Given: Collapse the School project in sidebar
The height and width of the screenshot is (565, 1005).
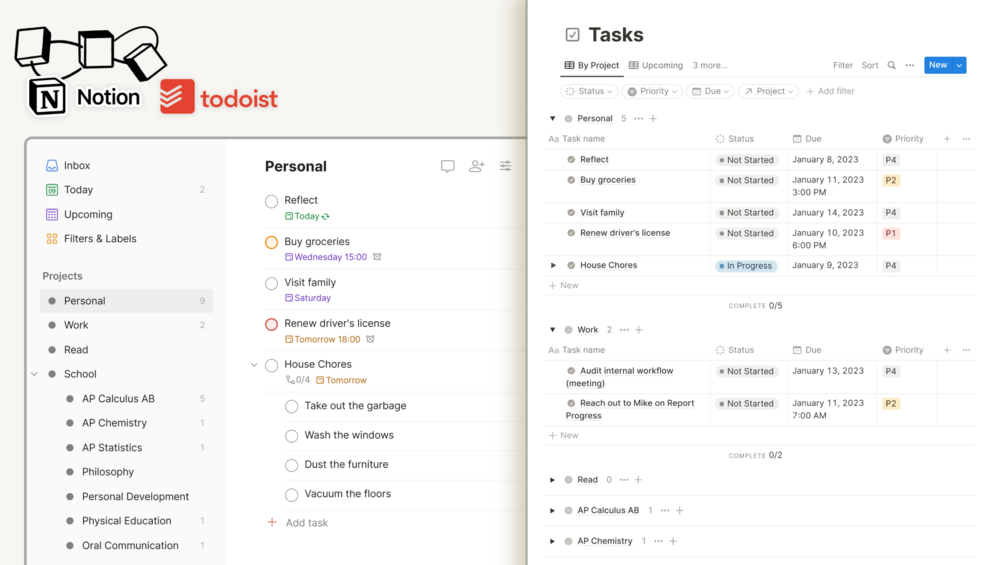Looking at the screenshot, I should click(35, 374).
